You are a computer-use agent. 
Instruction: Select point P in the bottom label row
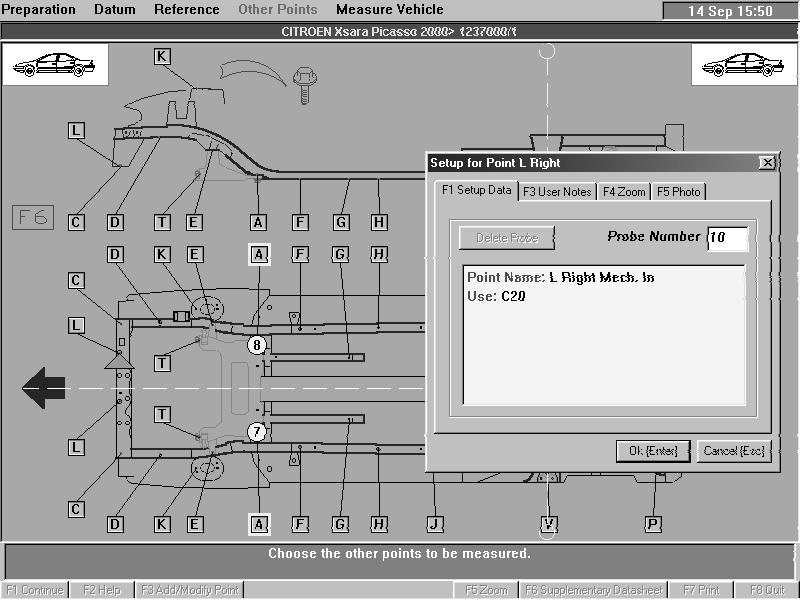click(x=653, y=524)
